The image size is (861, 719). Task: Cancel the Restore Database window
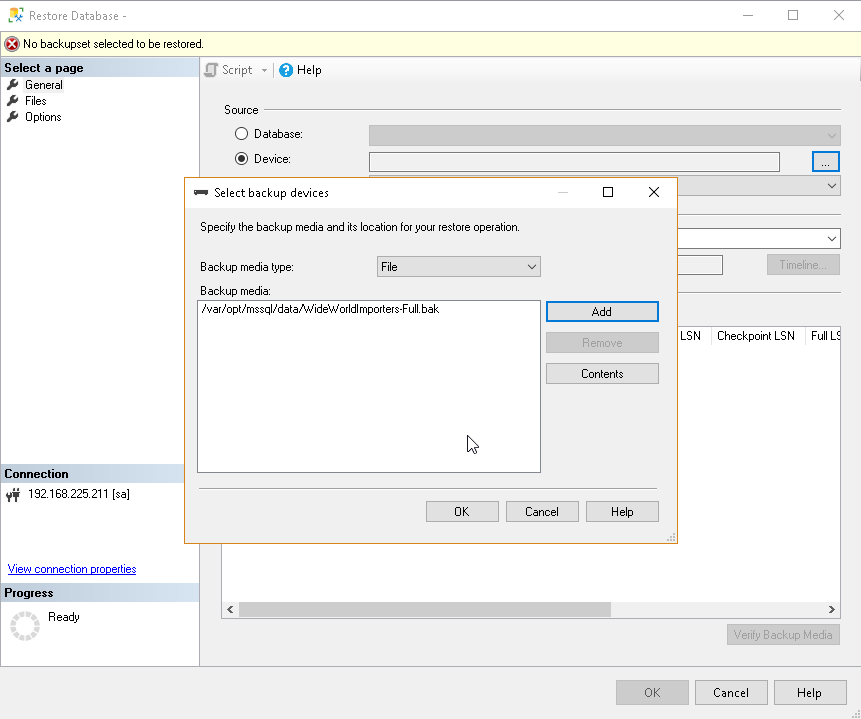[x=731, y=693]
